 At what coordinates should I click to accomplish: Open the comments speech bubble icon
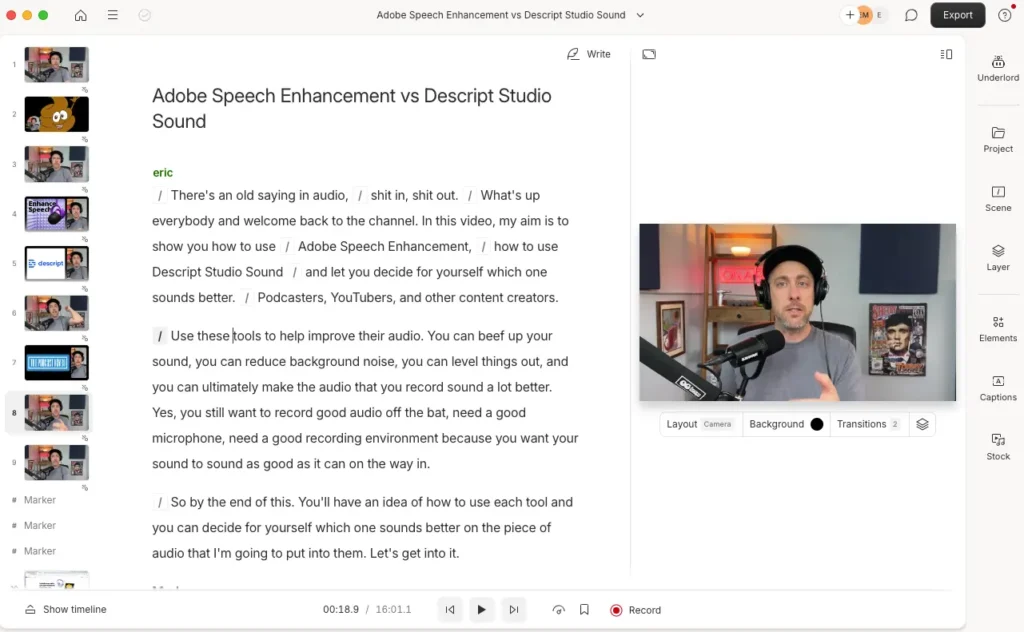(910, 15)
